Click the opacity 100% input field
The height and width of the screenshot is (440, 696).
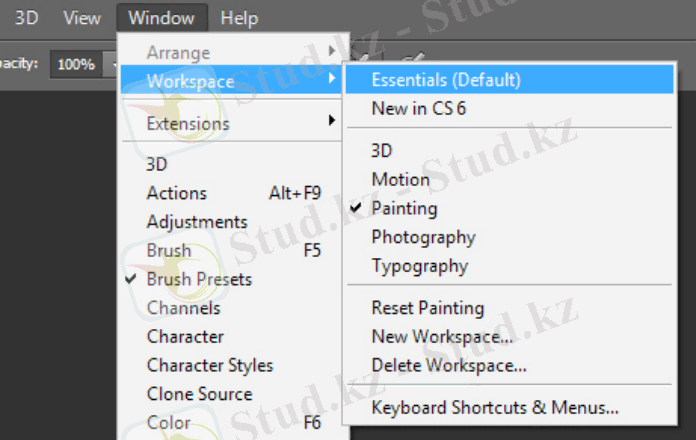tap(76, 64)
